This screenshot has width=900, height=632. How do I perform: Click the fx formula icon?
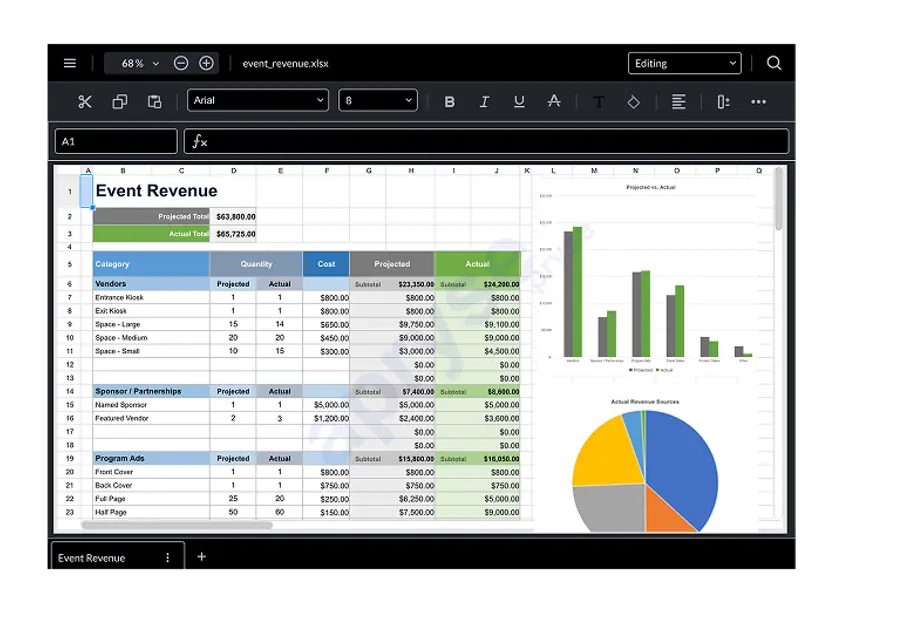[199, 141]
